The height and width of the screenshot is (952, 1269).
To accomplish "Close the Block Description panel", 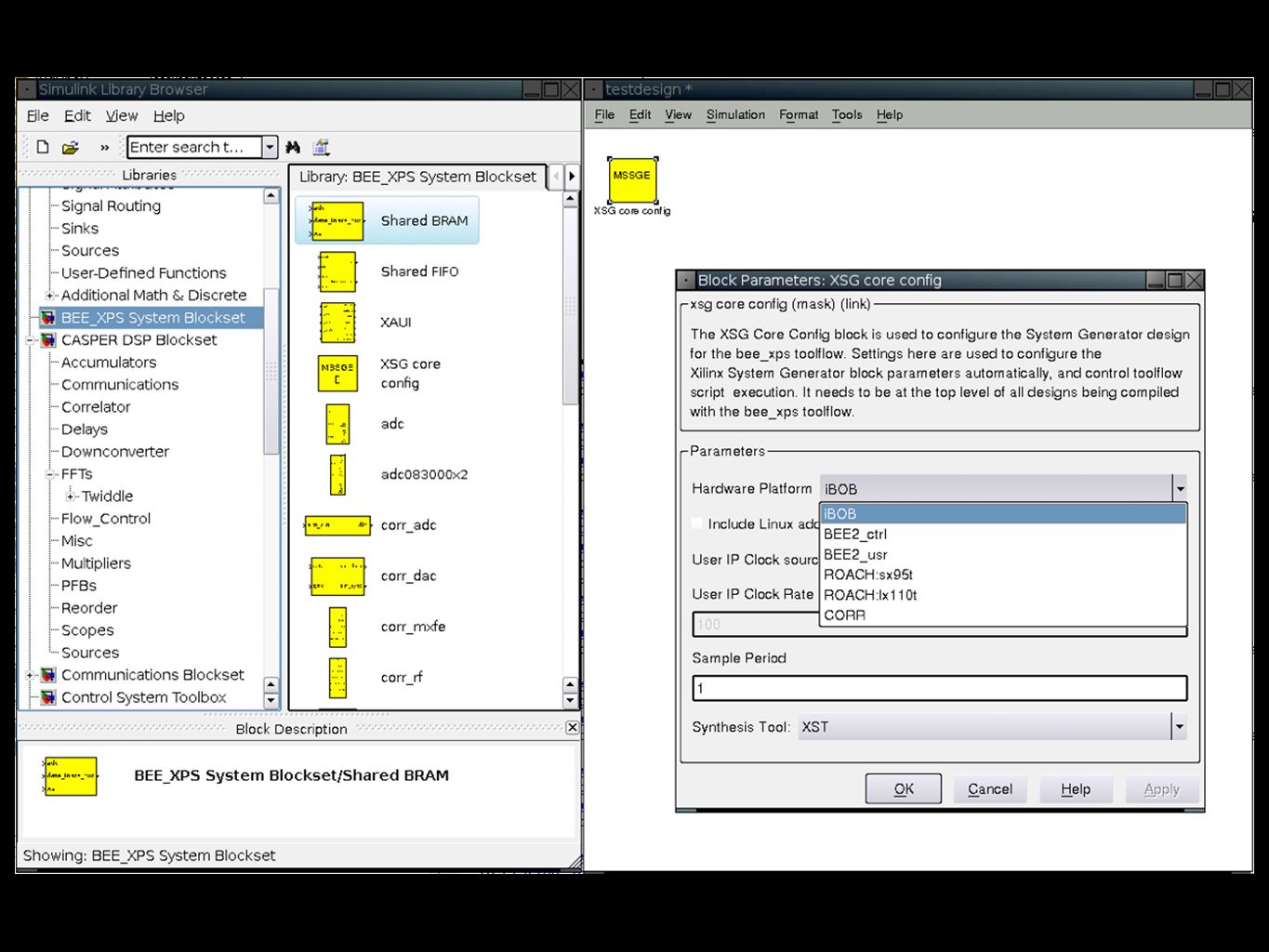I will (572, 728).
